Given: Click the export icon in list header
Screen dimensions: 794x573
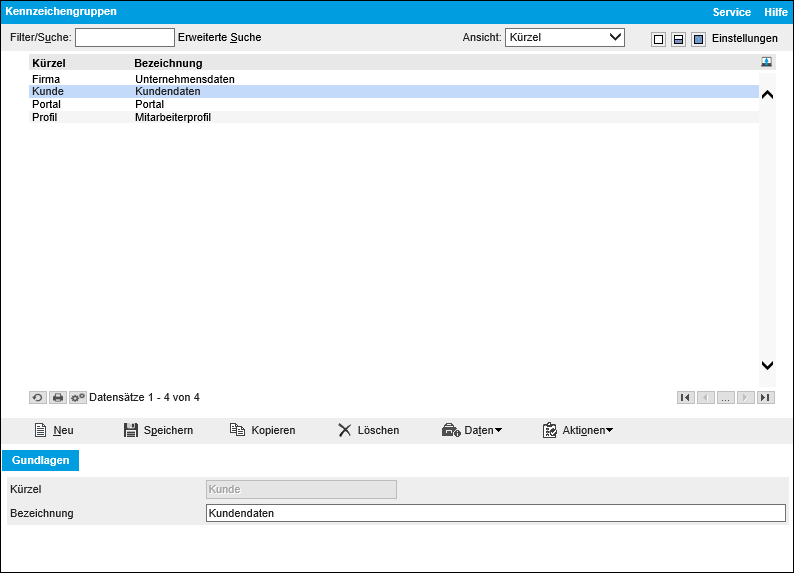Looking at the screenshot, I should click(766, 62).
